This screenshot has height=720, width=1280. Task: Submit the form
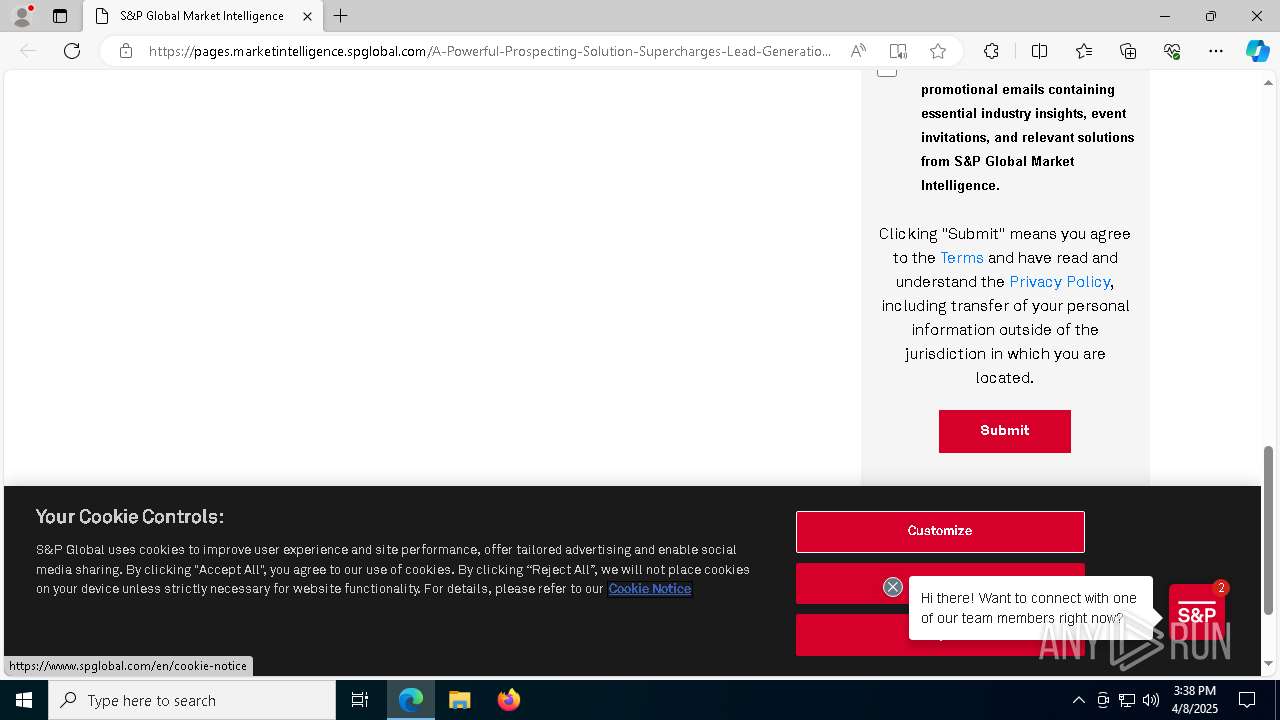click(1005, 431)
